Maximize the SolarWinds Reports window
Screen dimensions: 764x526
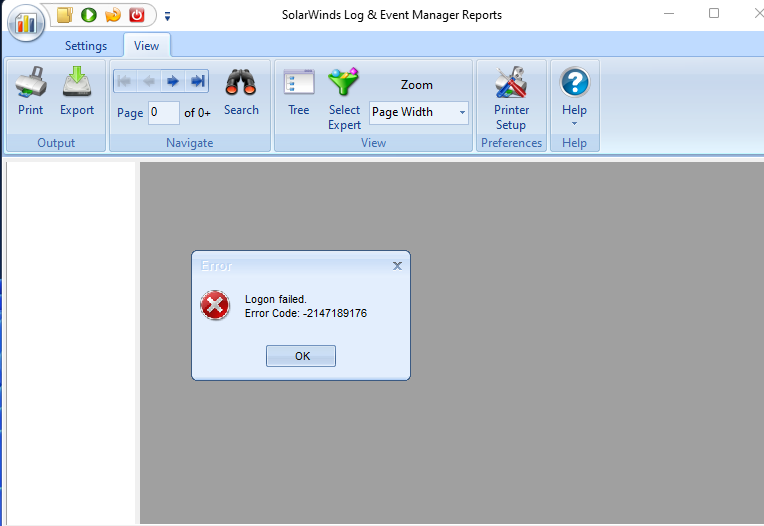(714, 14)
